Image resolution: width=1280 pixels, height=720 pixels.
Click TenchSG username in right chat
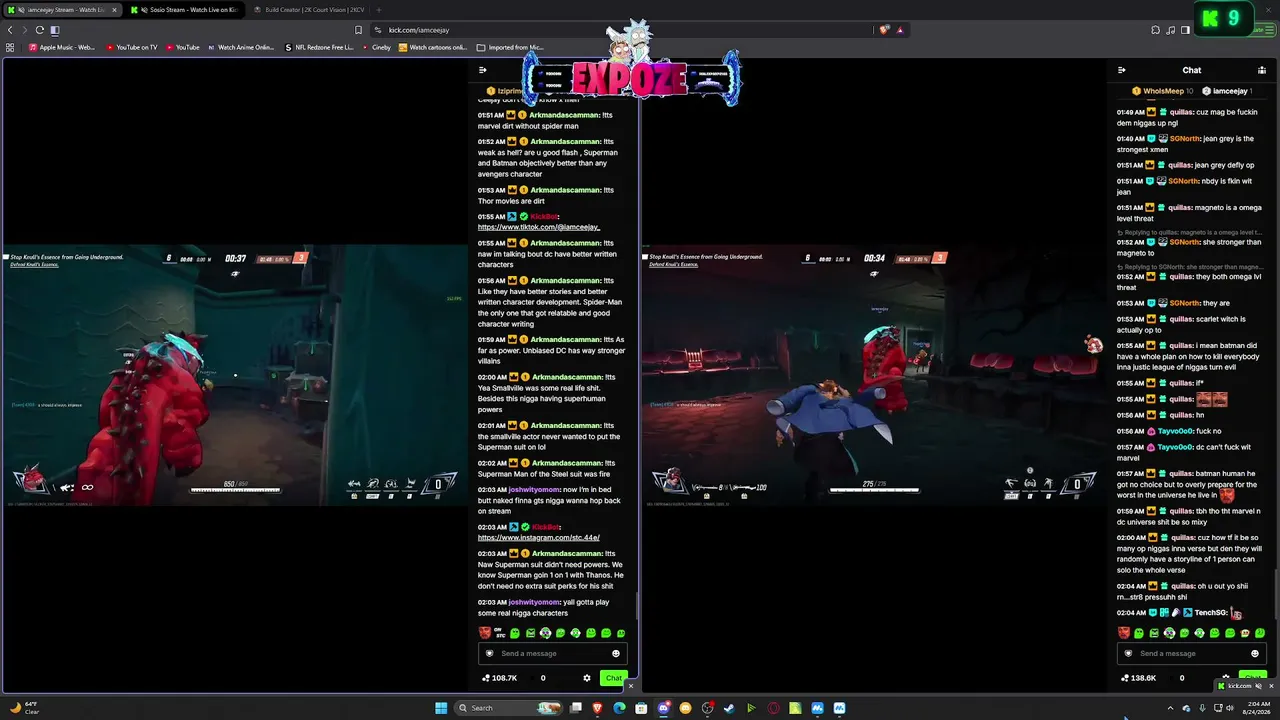[x=1211, y=613]
